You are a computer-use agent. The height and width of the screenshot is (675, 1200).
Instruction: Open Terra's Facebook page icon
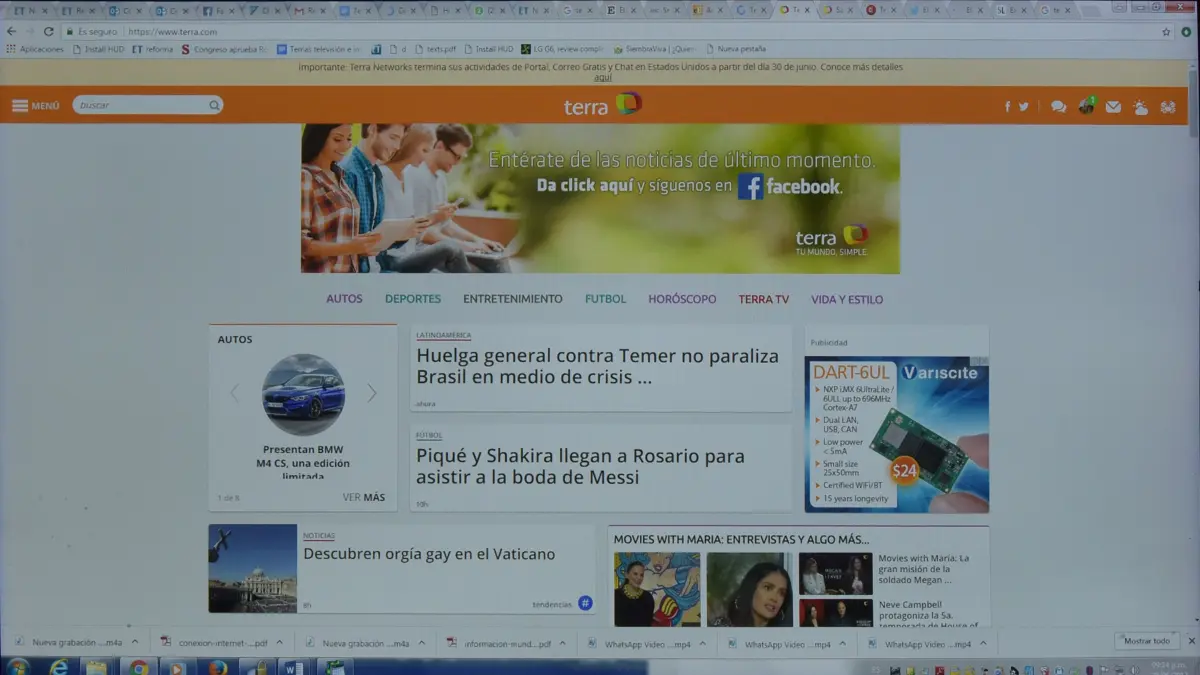[x=1008, y=107]
